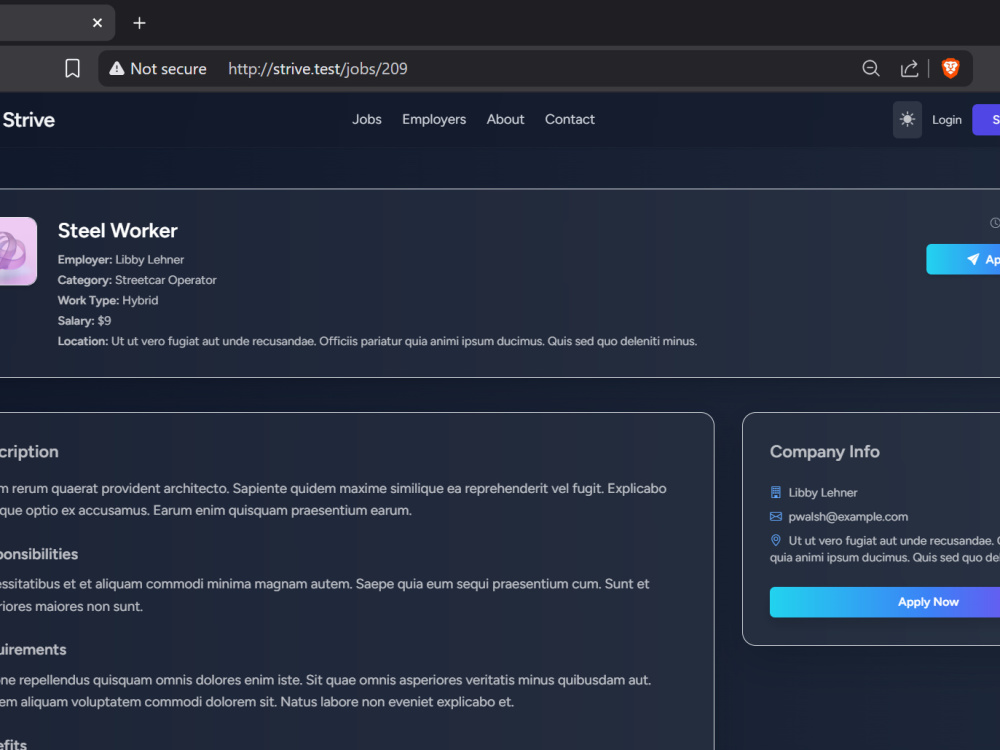1000x750 pixels.
Task: Click the Apply Now button in Company Info
Action: pos(885,602)
